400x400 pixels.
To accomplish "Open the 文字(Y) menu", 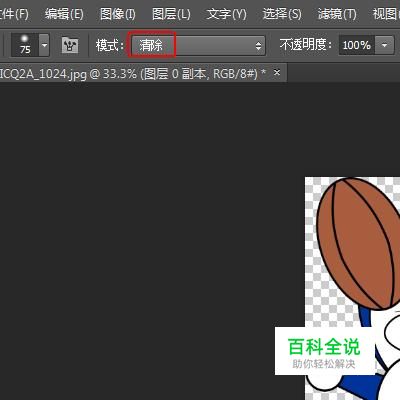I will 226,14.
